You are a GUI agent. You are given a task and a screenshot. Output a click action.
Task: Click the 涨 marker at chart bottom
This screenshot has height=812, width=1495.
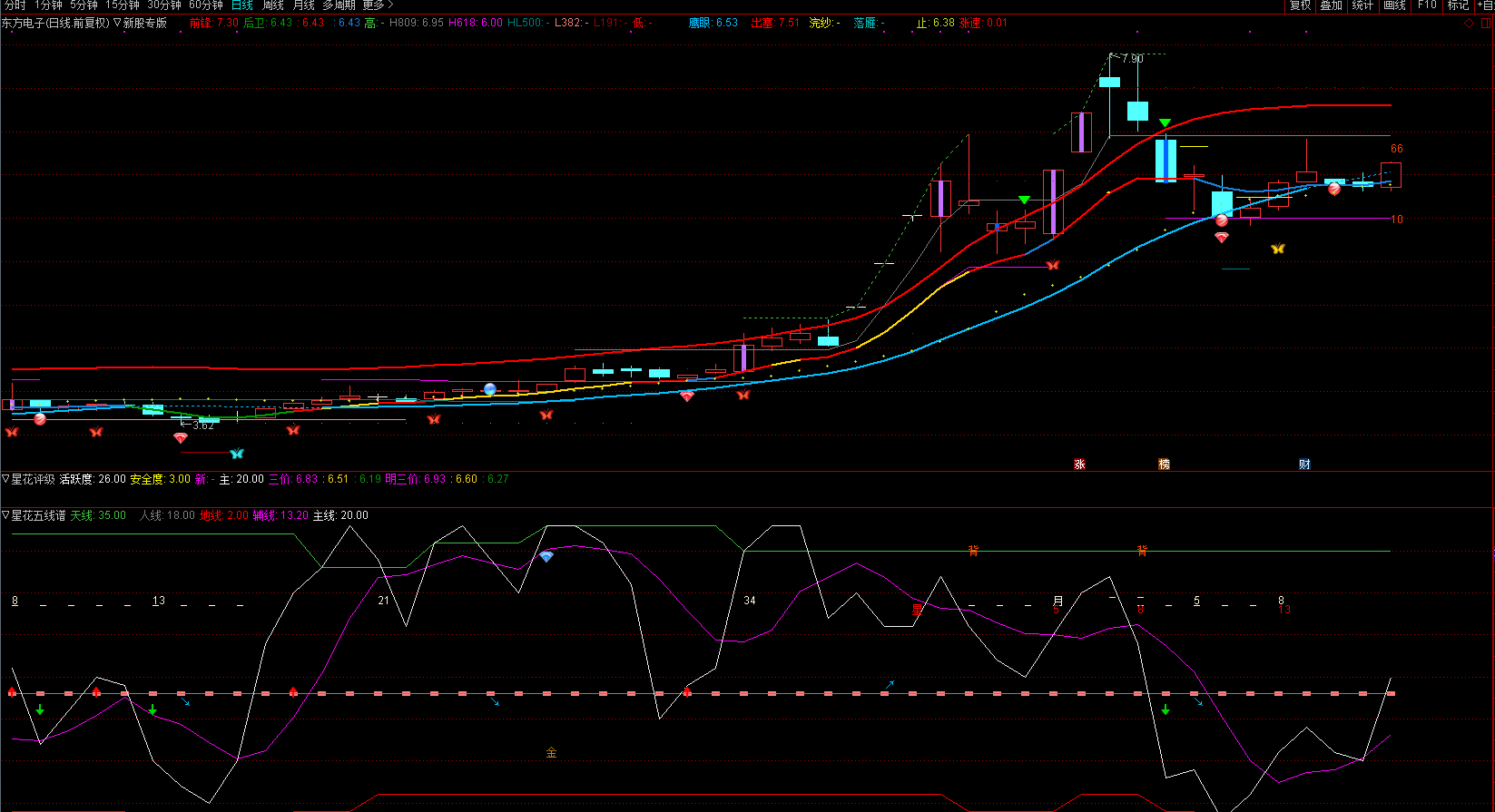click(x=1079, y=465)
